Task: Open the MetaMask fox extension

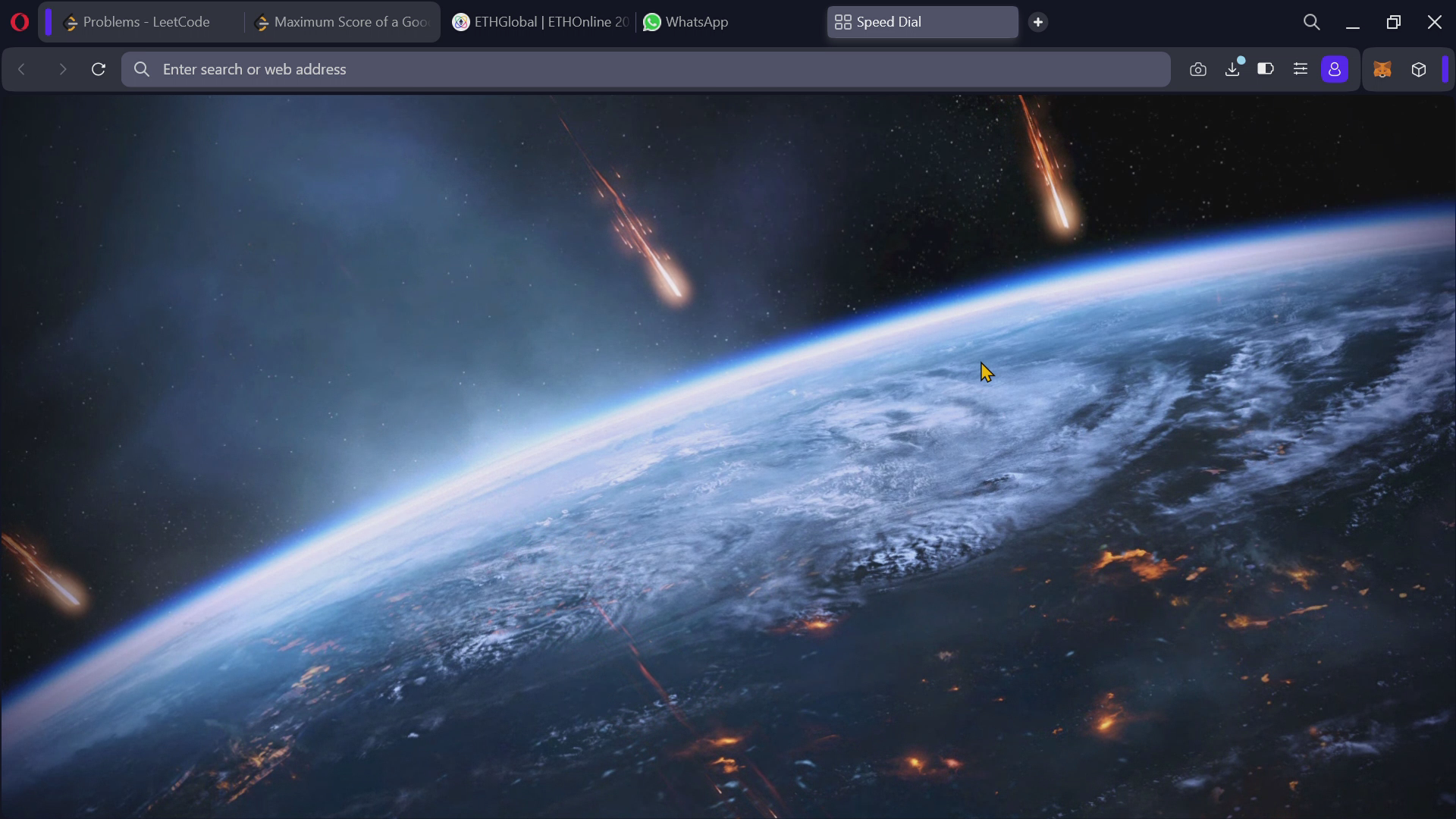Action: [x=1383, y=70]
